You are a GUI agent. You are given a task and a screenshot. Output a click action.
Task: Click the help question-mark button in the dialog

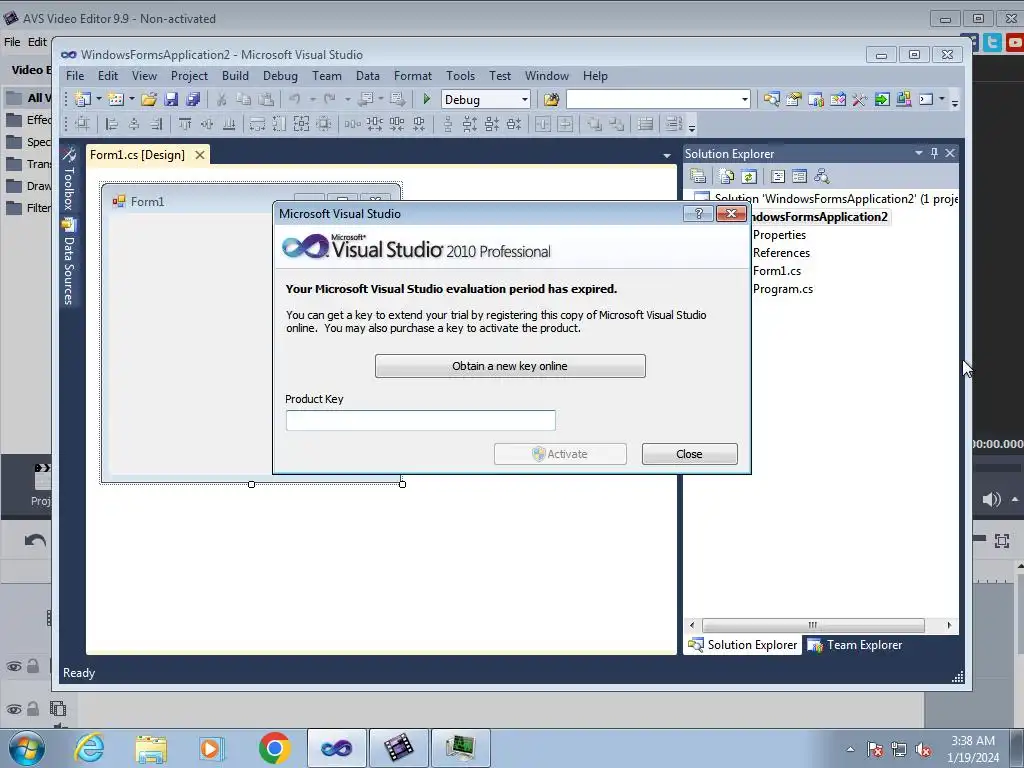(698, 214)
